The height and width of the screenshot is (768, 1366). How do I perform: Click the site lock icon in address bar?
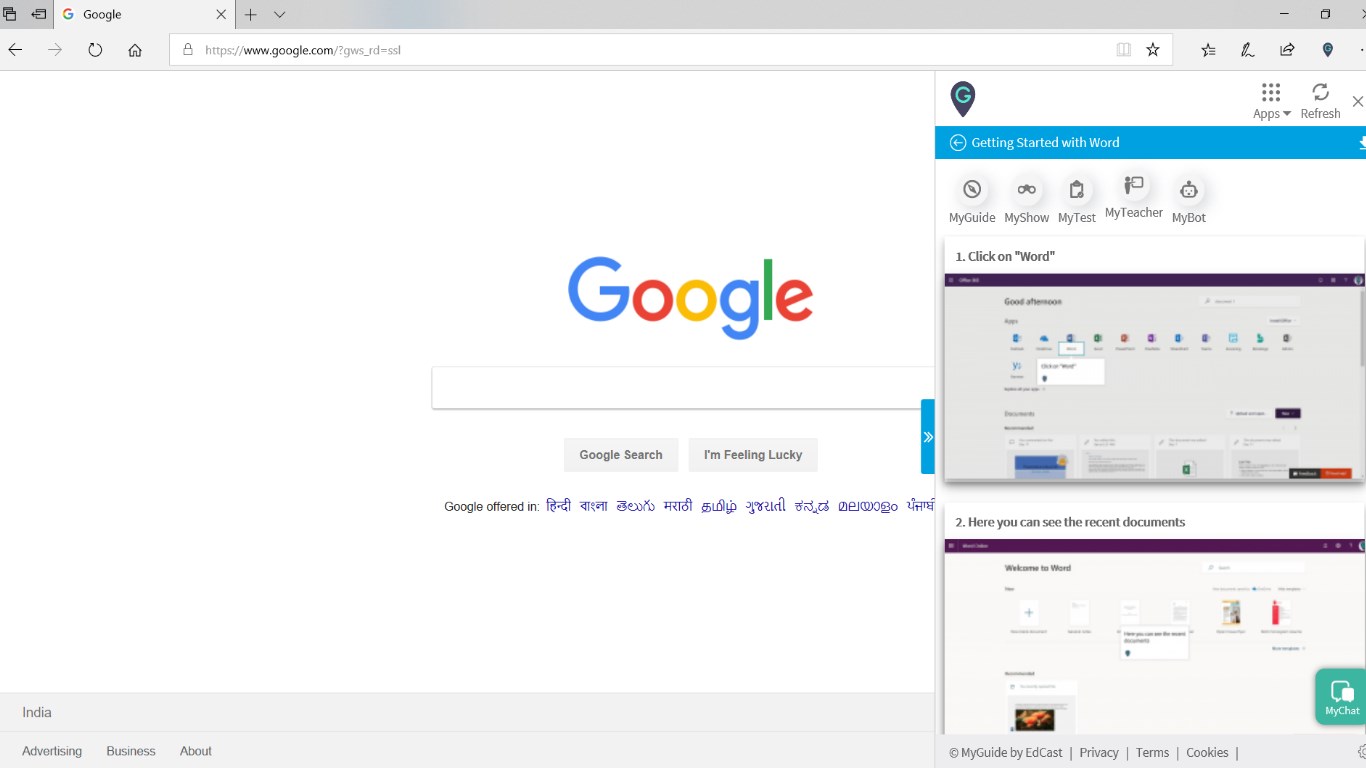pos(187,50)
